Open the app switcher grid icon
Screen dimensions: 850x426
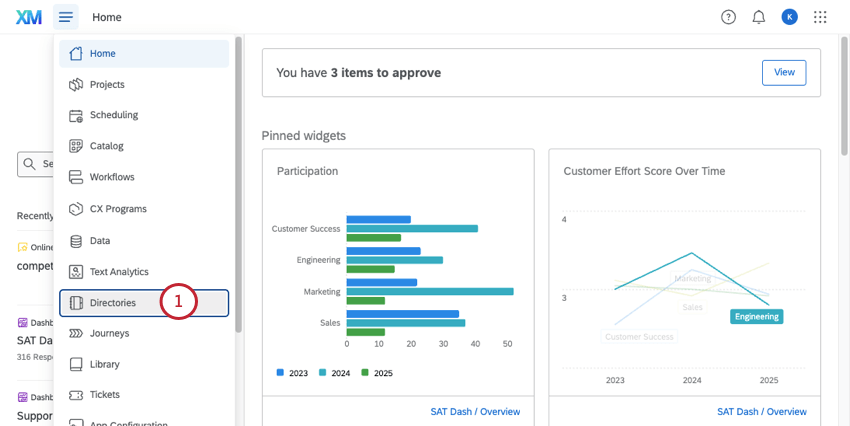click(x=820, y=17)
